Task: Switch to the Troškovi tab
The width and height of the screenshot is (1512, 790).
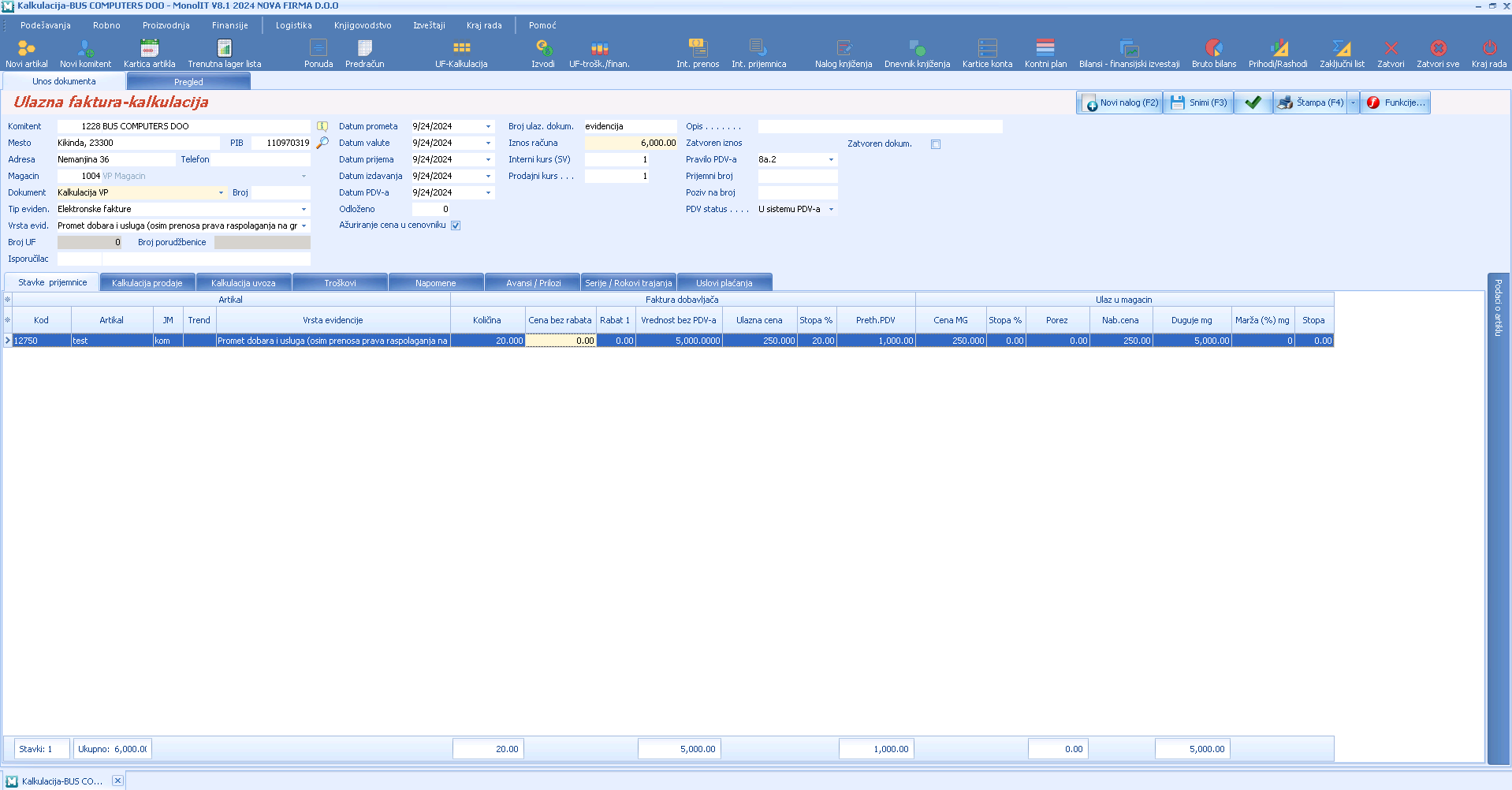Action: 341,283
